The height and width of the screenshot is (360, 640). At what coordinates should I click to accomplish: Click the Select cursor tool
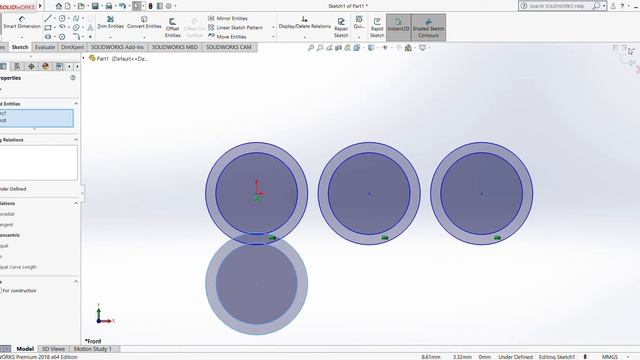[x=136, y=6]
